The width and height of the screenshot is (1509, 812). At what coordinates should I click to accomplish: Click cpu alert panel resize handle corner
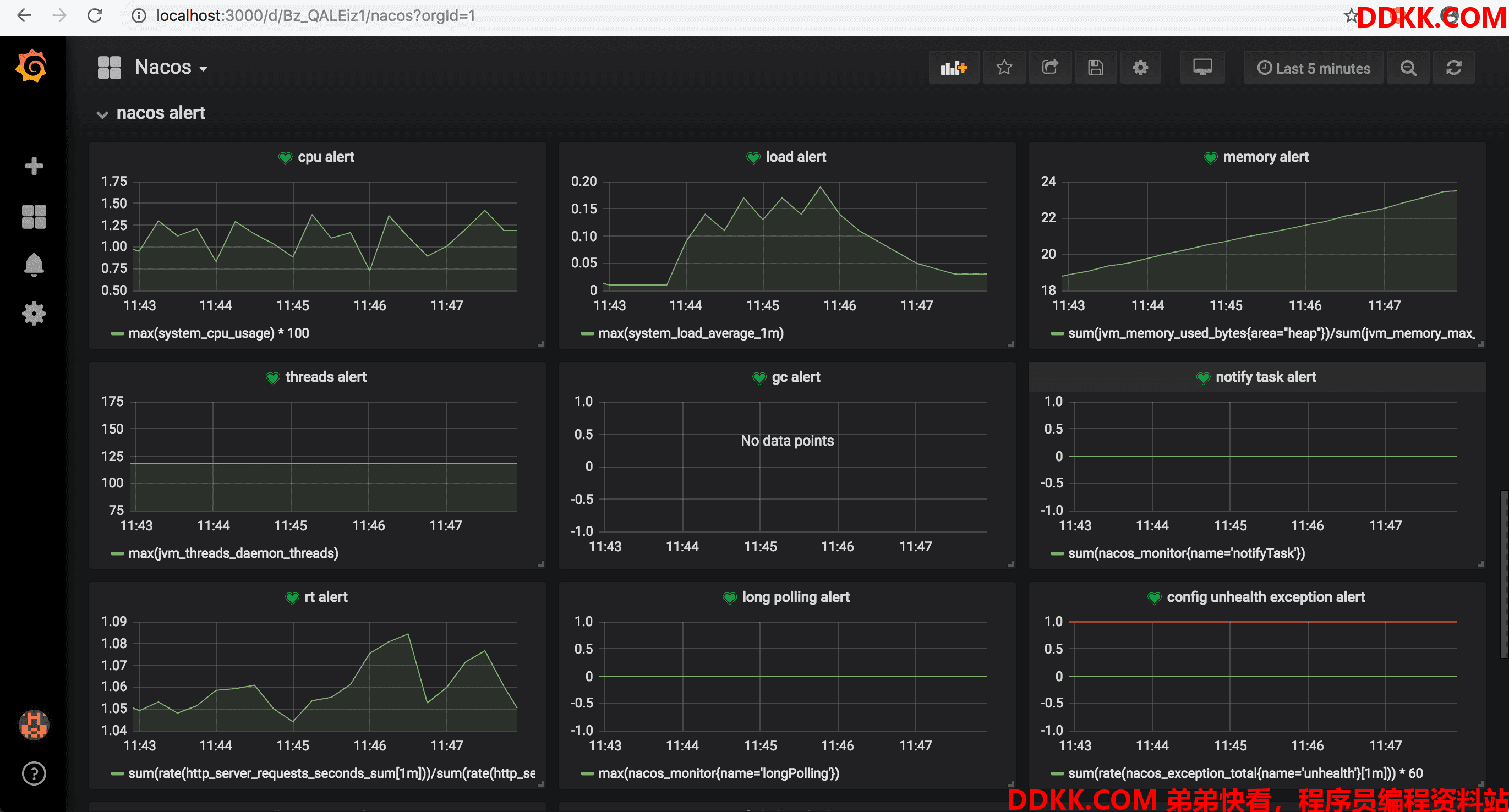(540, 344)
